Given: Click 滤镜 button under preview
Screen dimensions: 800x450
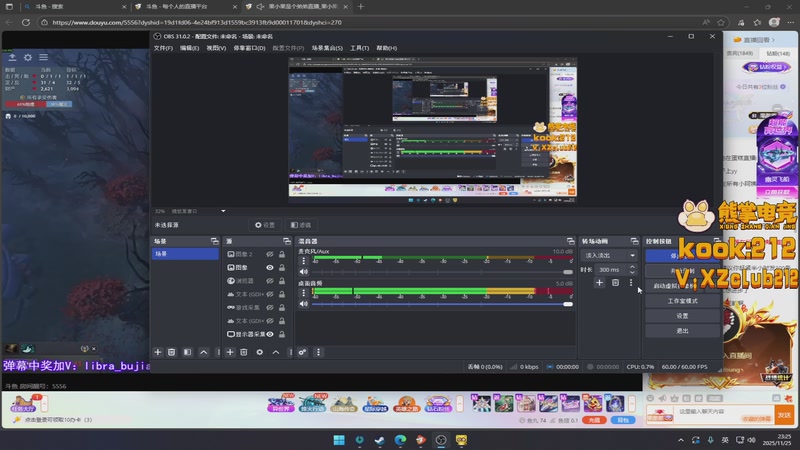Looking at the screenshot, I should pos(301,225).
